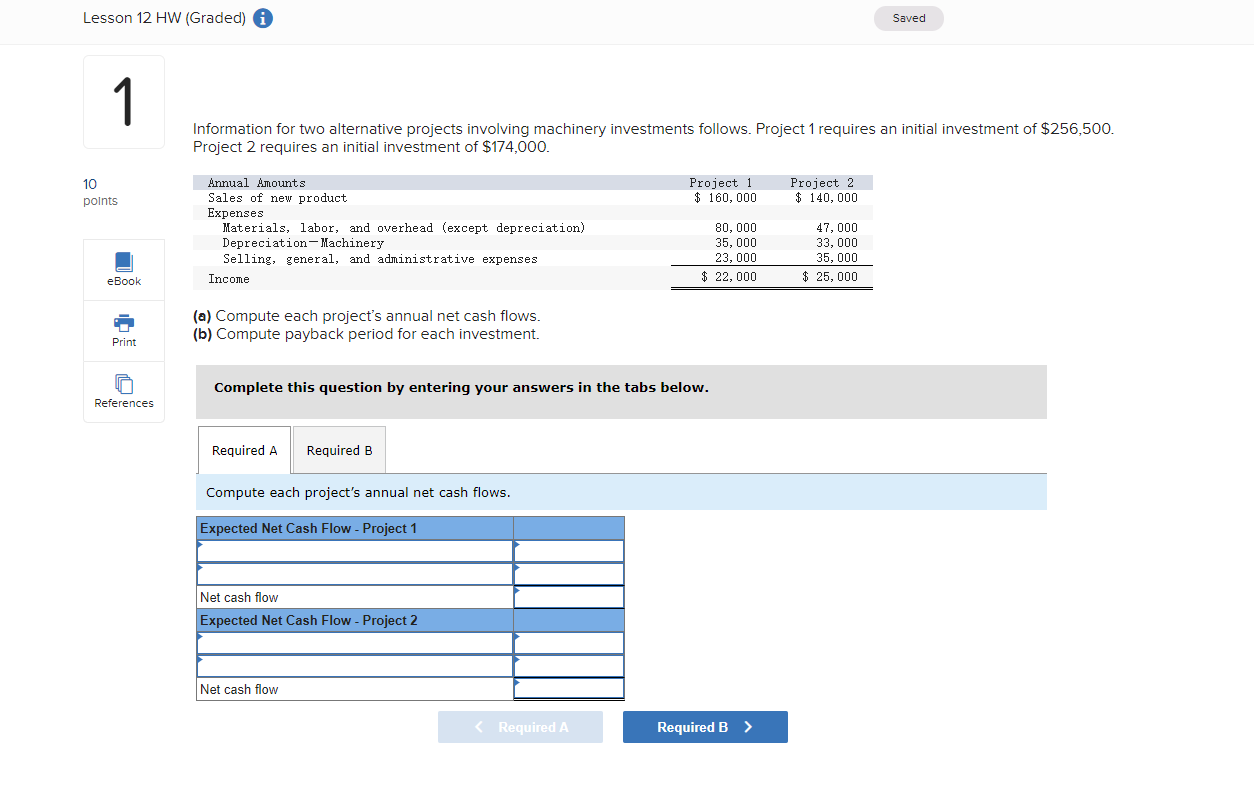Click the 'Project 1' column header

point(721,183)
